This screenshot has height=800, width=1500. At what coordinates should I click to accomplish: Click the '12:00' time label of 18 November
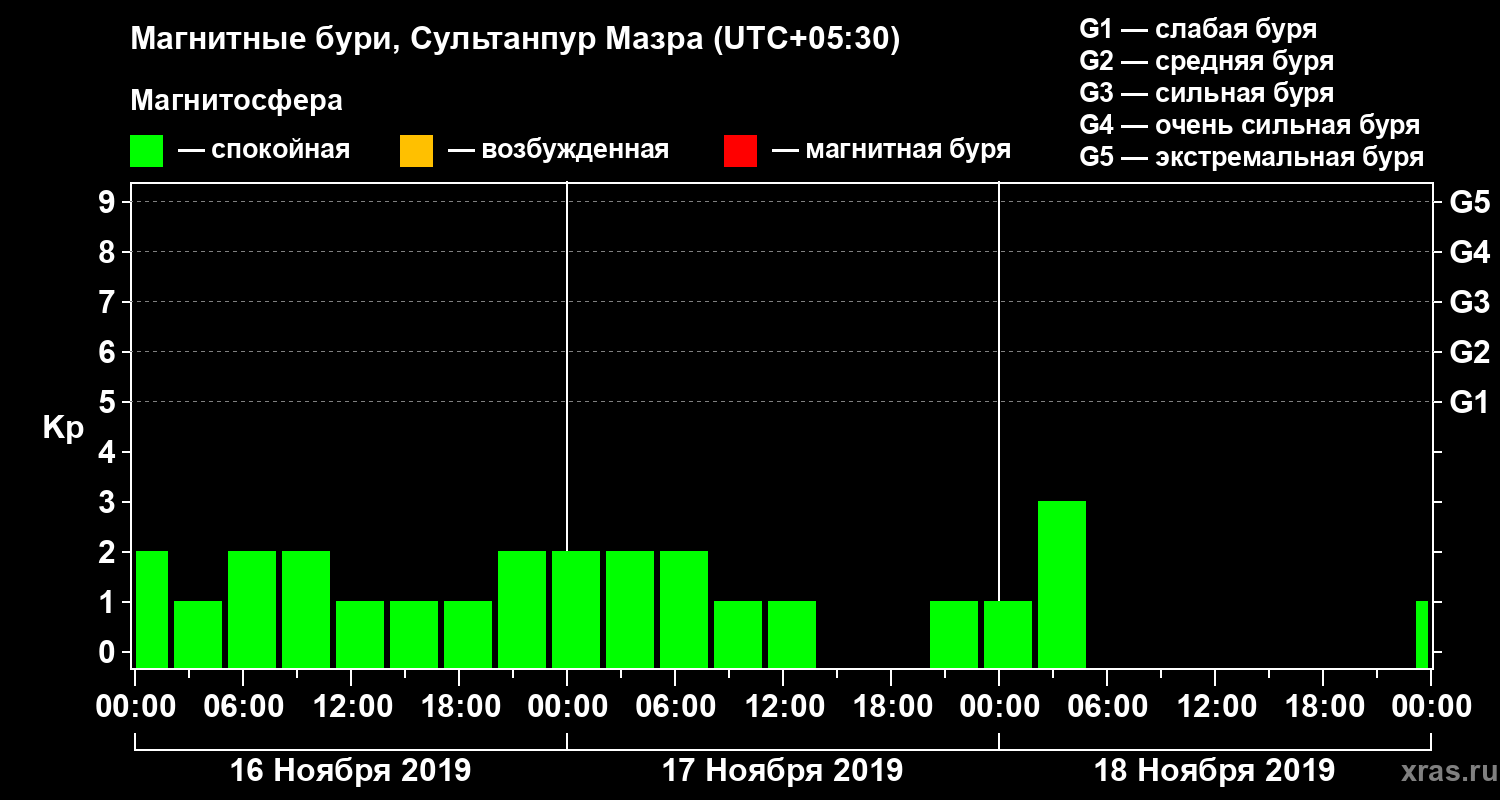(1215, 706)
